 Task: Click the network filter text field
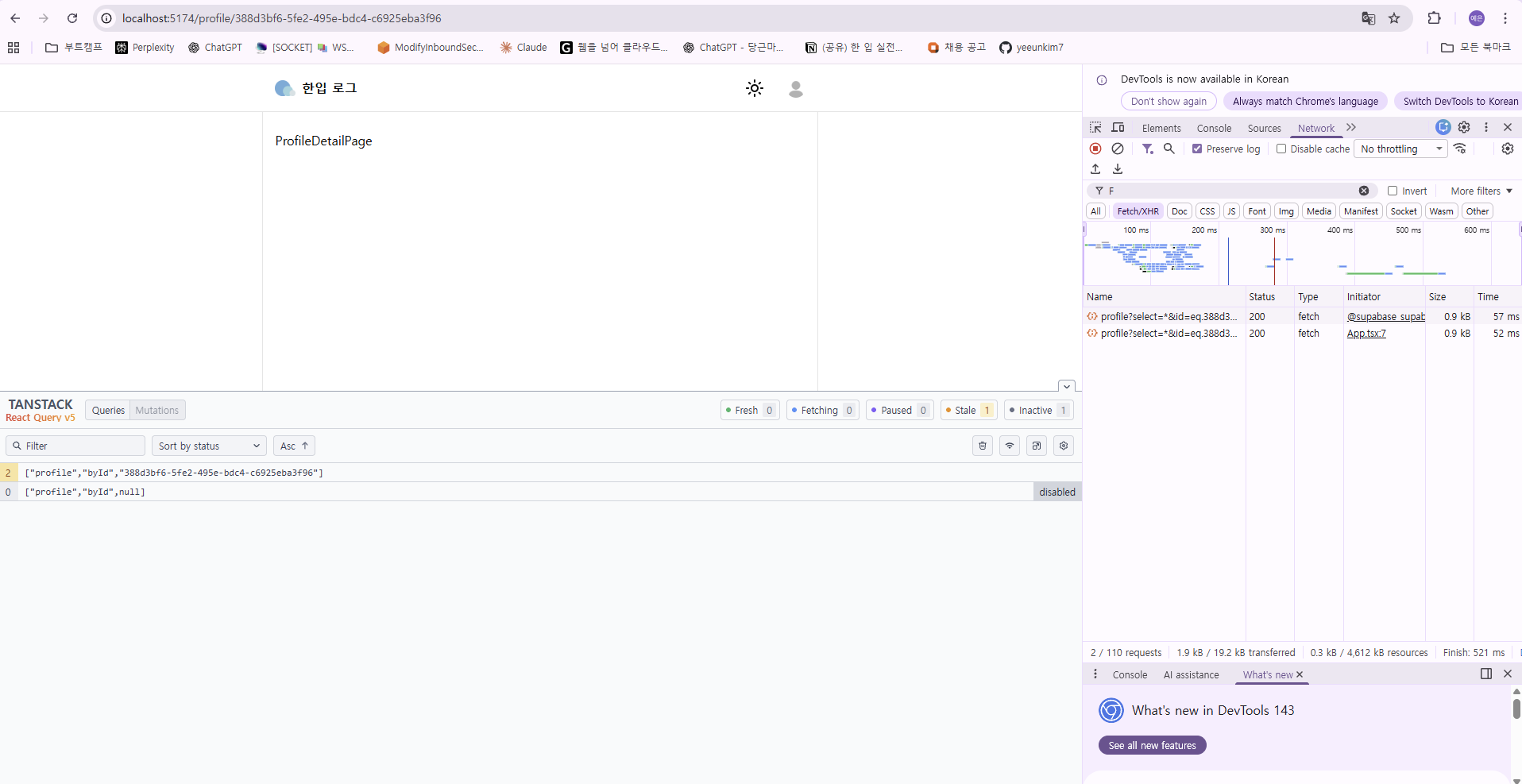click(1231, 191)
